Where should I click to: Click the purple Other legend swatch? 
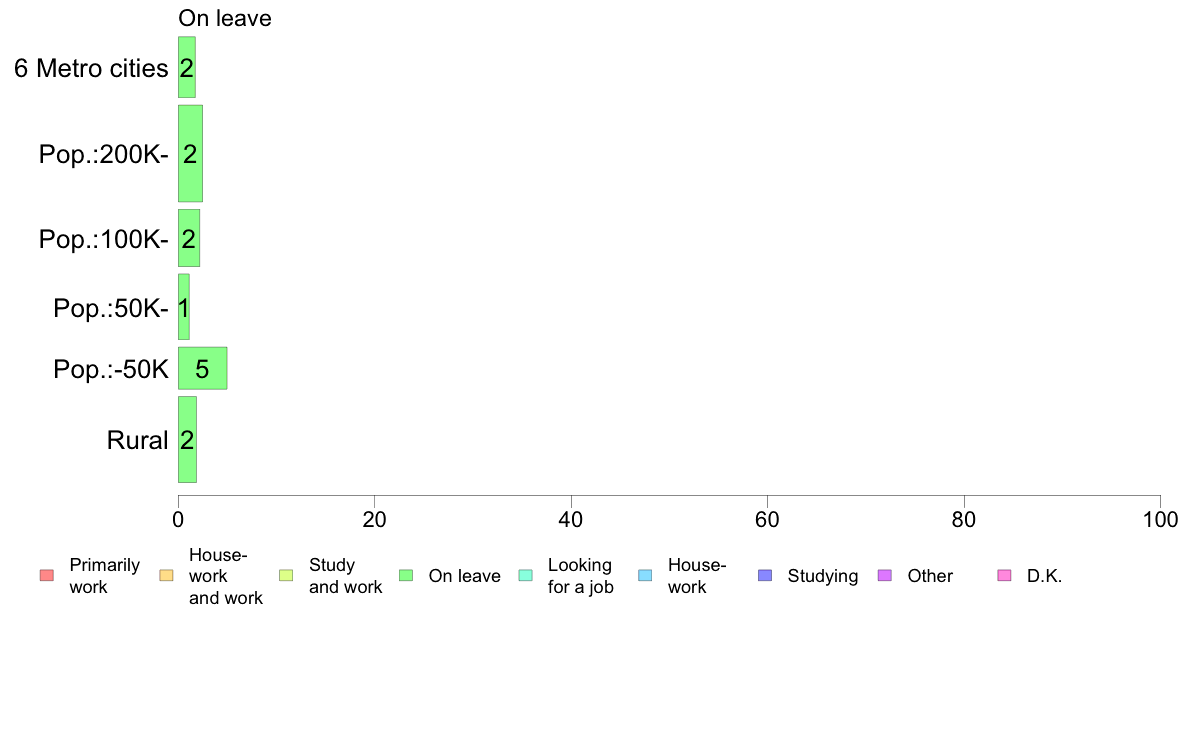(x=885, y=575)
